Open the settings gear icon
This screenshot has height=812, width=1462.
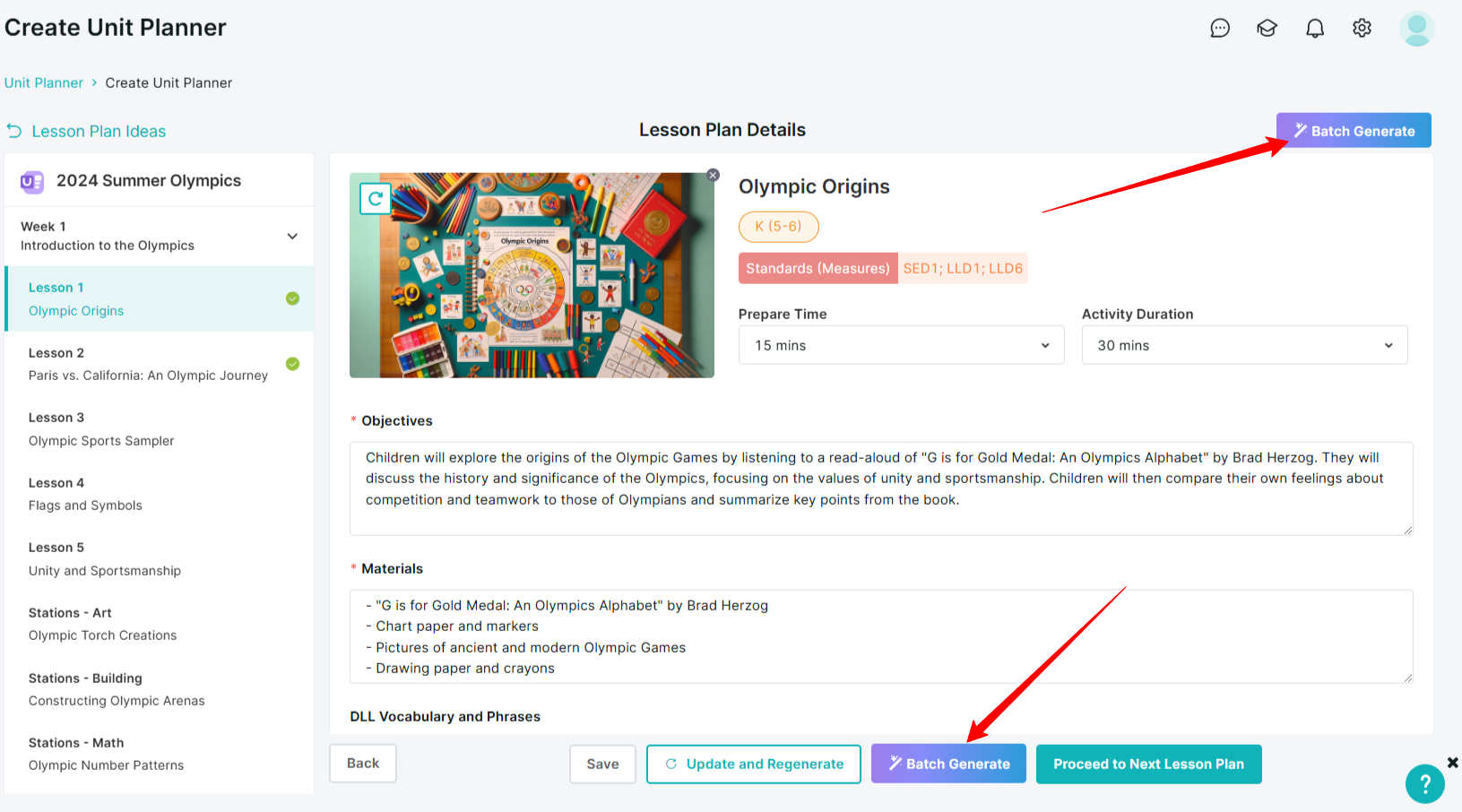tap(1362, 29)
